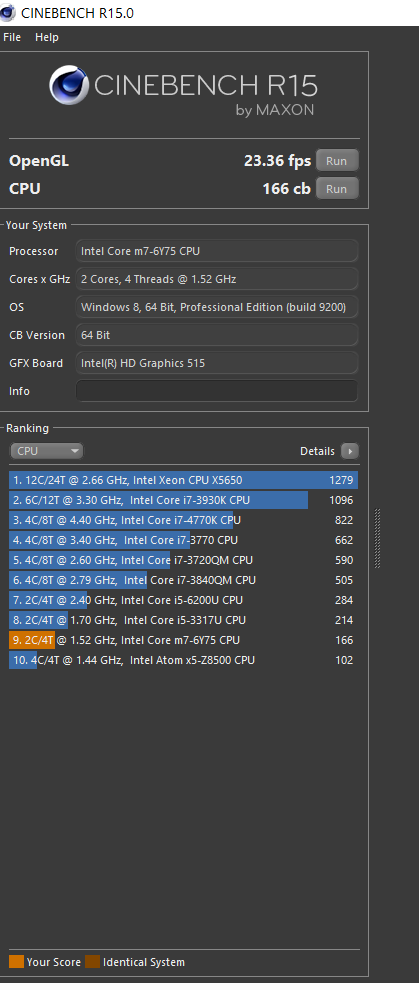Viewport: 419px width, 983px height.
Task: Select ranking row Intel Core i7-3840QM
Action: click(184, 581)
